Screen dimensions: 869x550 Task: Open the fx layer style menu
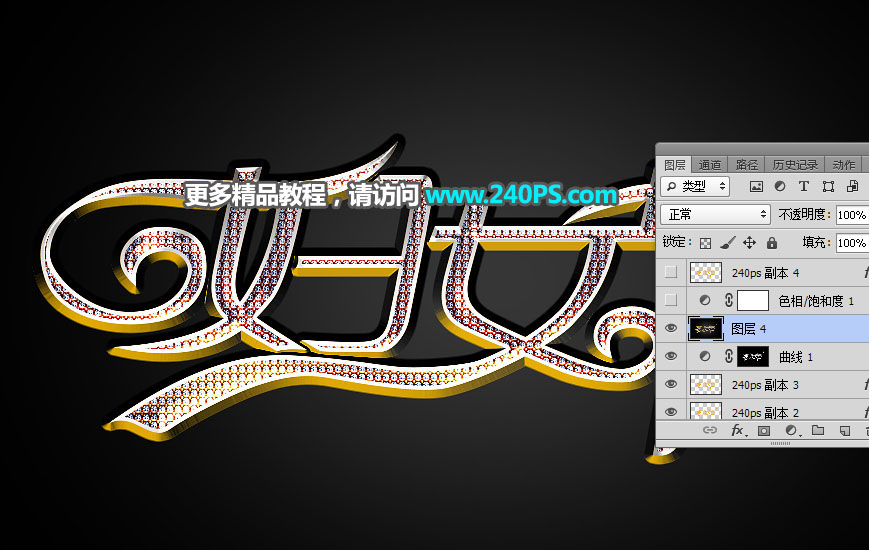coord(738,430)
